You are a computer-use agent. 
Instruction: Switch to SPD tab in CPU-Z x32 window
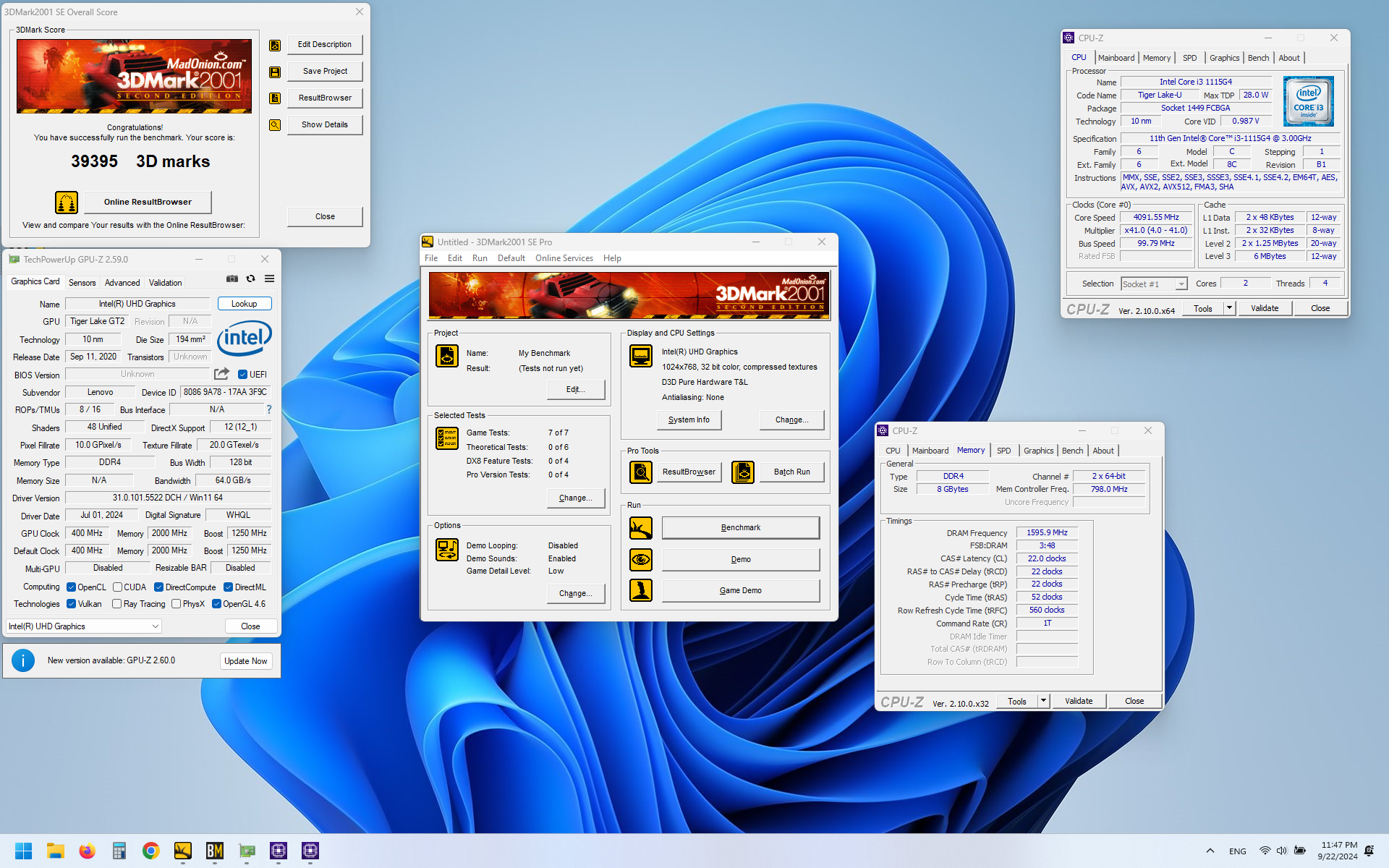tap(1003, 451)
